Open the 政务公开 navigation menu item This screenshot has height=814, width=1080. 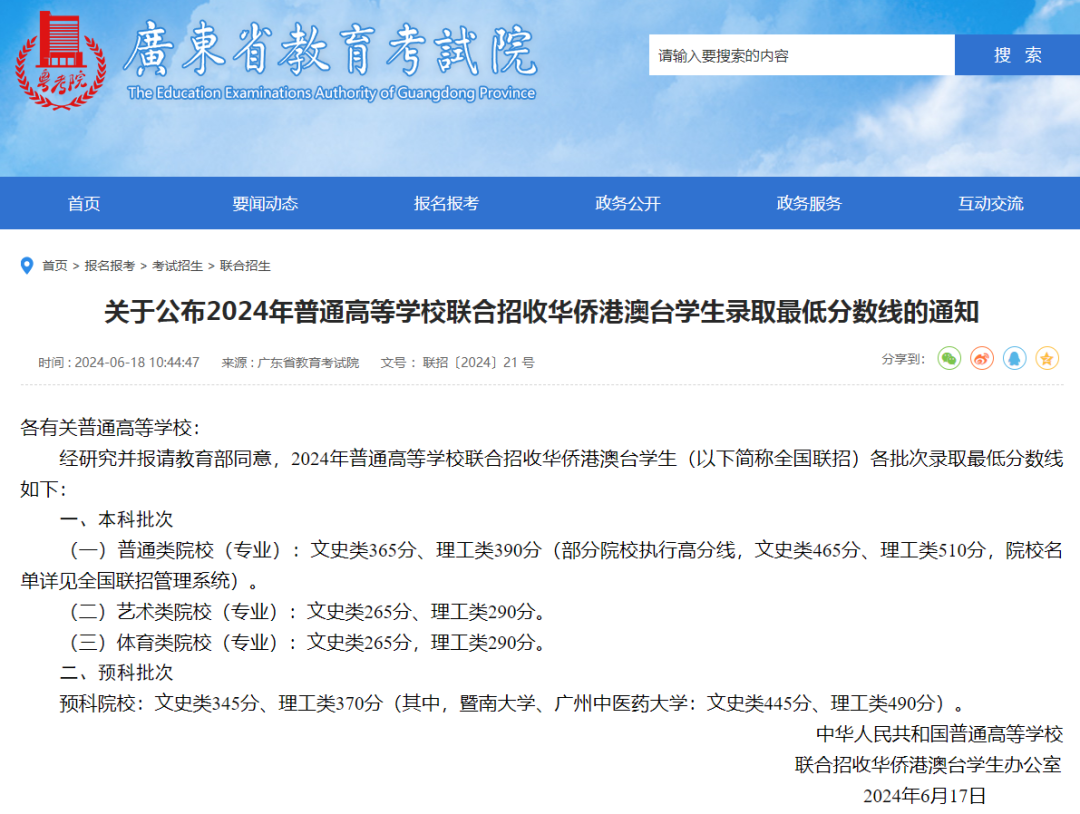(x=627, y=203)
